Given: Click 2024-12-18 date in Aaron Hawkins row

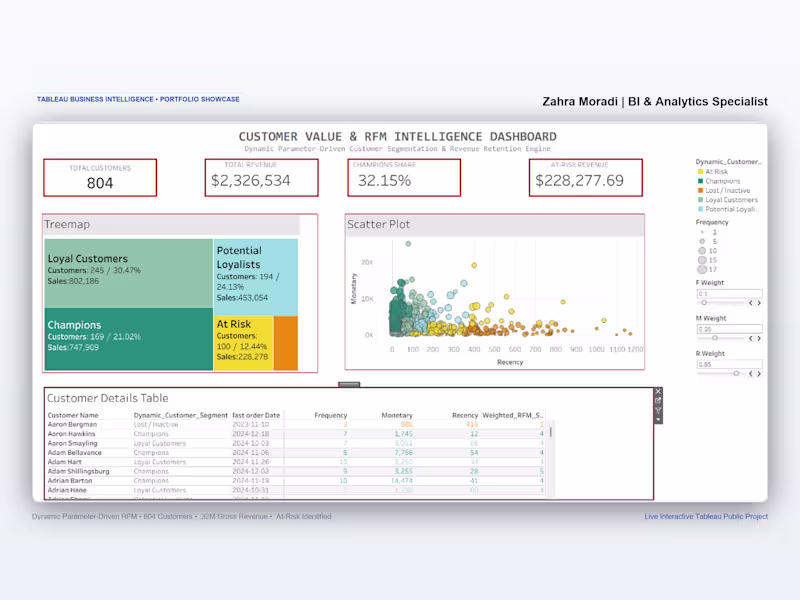Looking at the screenshot, I should 251,434.
